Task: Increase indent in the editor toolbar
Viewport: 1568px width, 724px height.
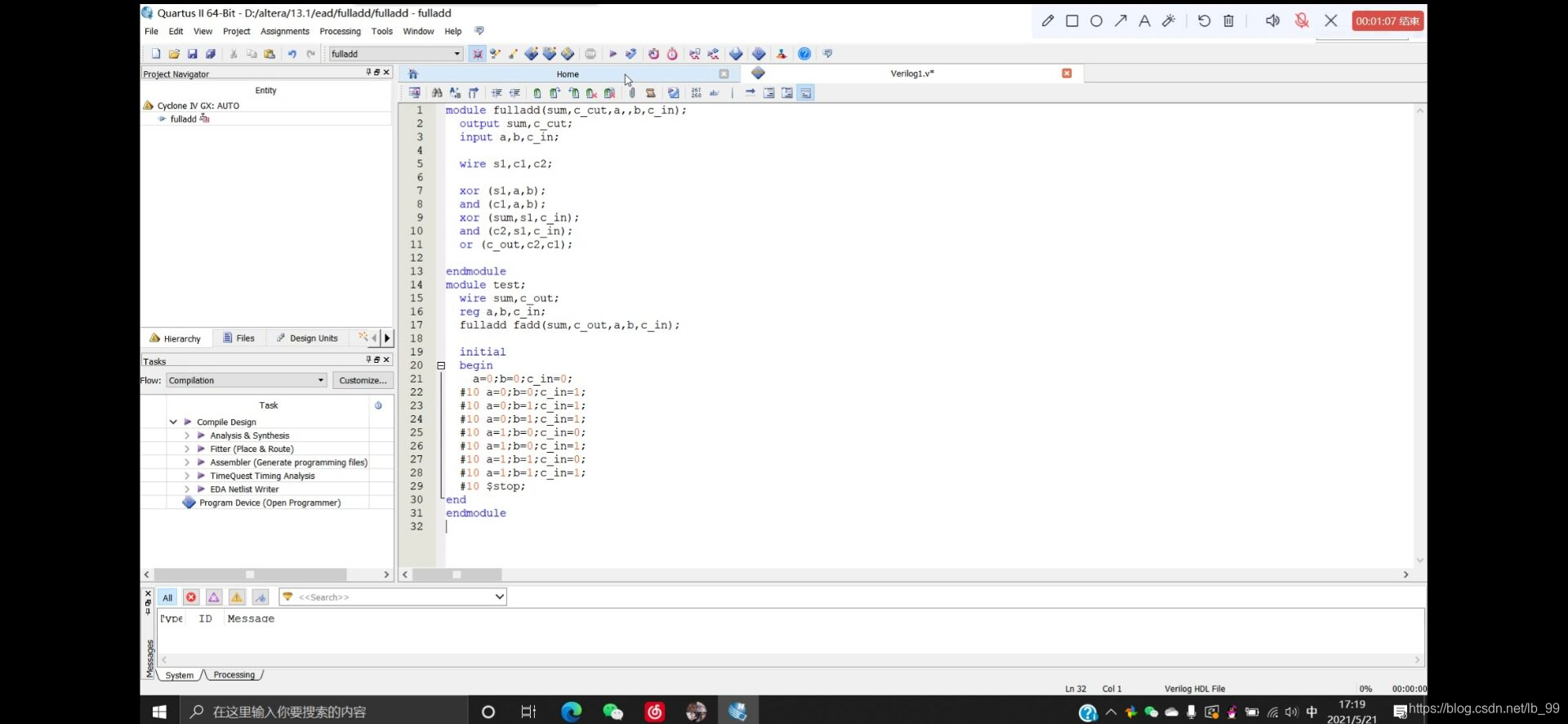Action: pyautogui.click(x=497, y=93)
